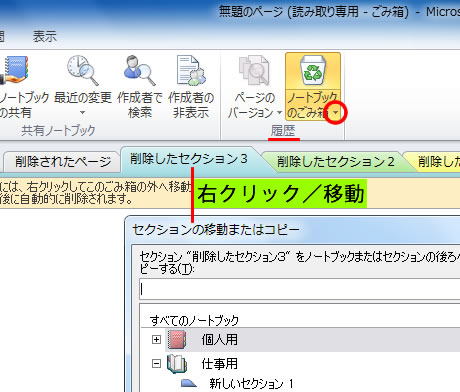Select the 削除したセクション 3 tab

(x=189, y=159)
